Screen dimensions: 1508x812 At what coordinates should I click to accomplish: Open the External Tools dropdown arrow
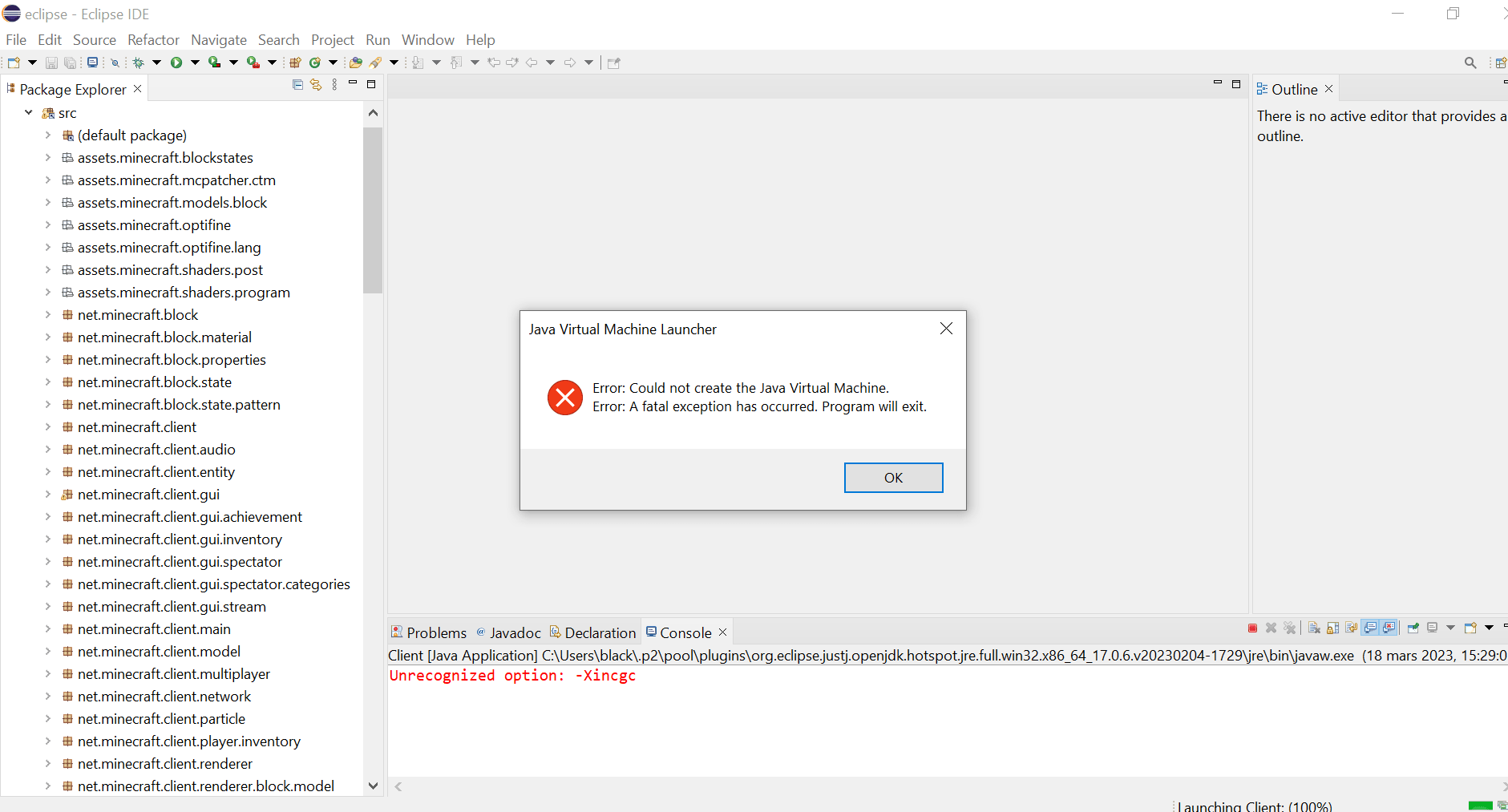coord(272,63)
